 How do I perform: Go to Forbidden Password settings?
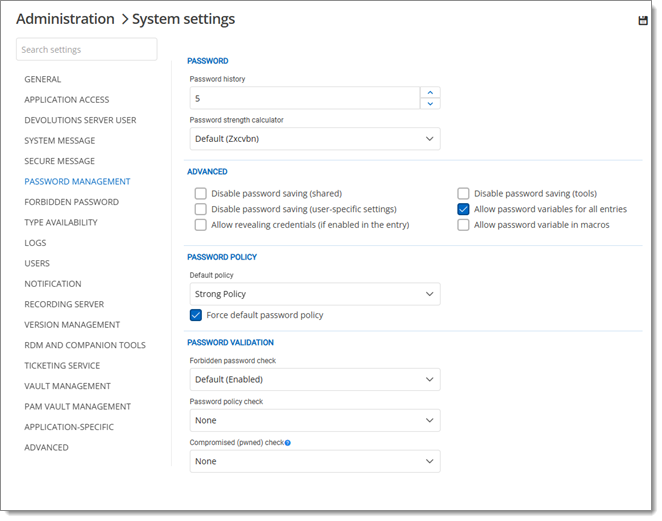coord(71,202)
